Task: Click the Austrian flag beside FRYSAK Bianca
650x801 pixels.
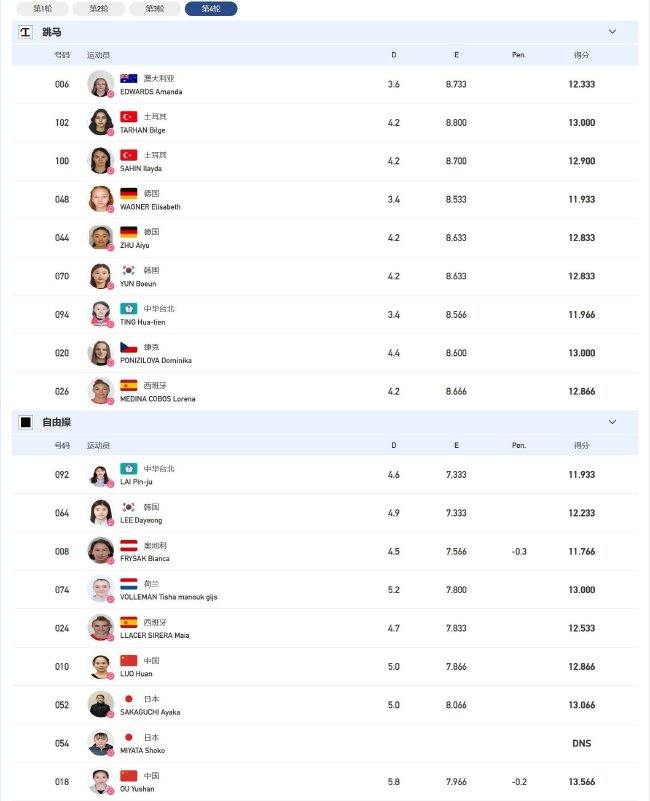Action: coord(128,545)
